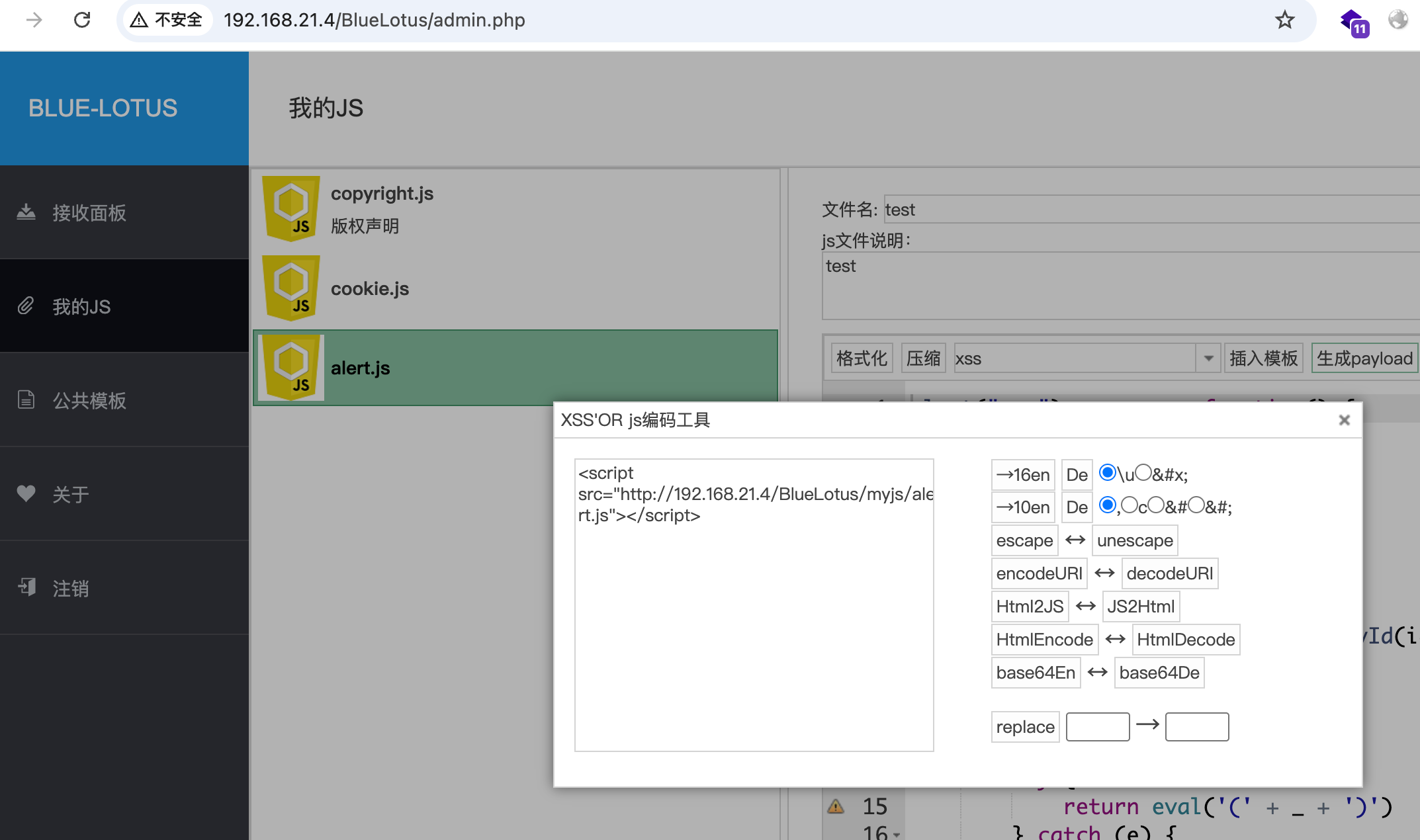Screen dimensions: 1420x840
Task: Focus the replace source input field
Action: [1098, 726]
